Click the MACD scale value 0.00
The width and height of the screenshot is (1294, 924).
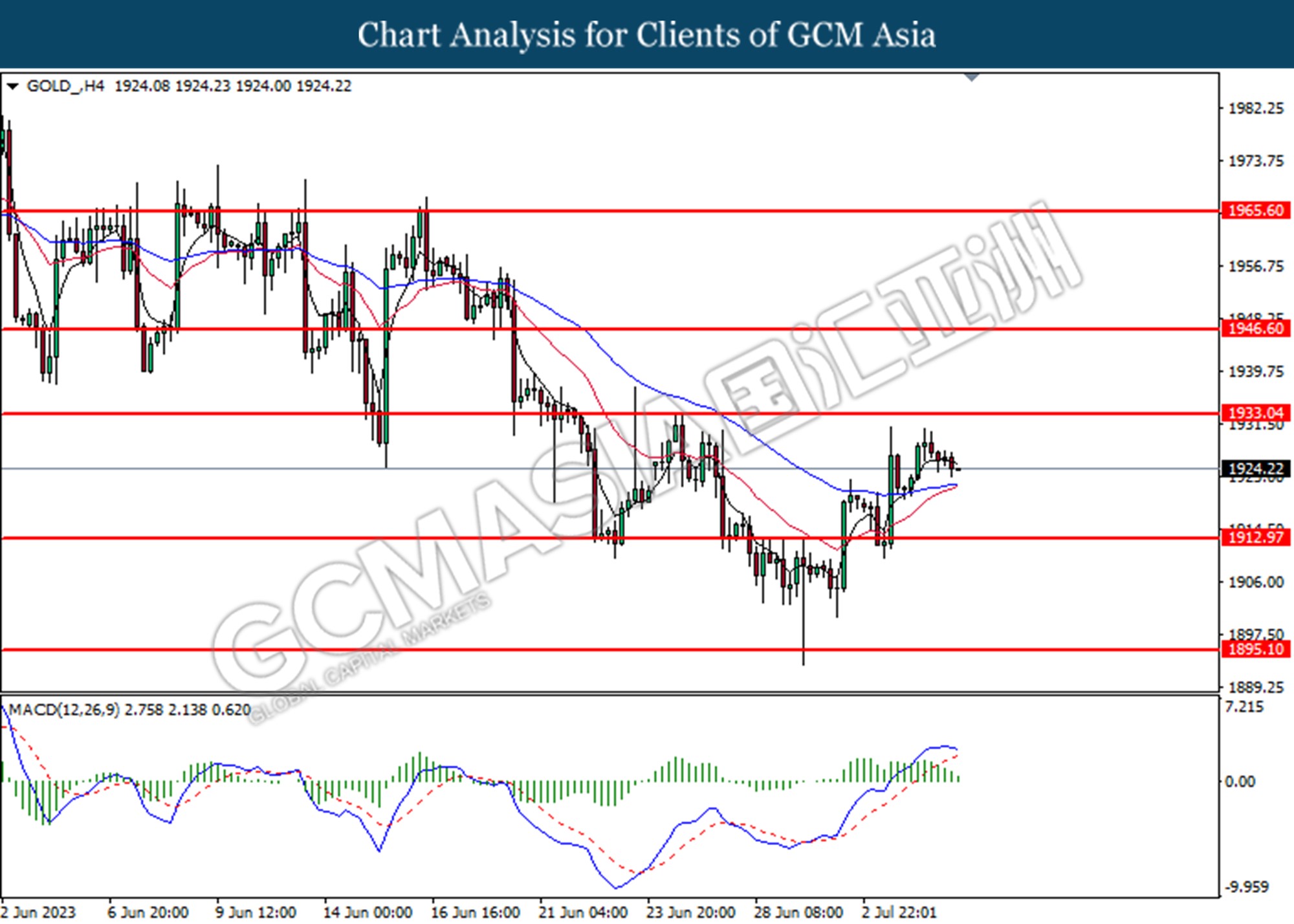[1240, 782]
